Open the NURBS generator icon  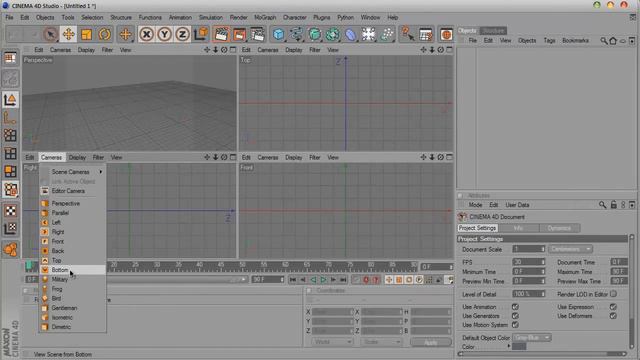(x=315, y=34)
